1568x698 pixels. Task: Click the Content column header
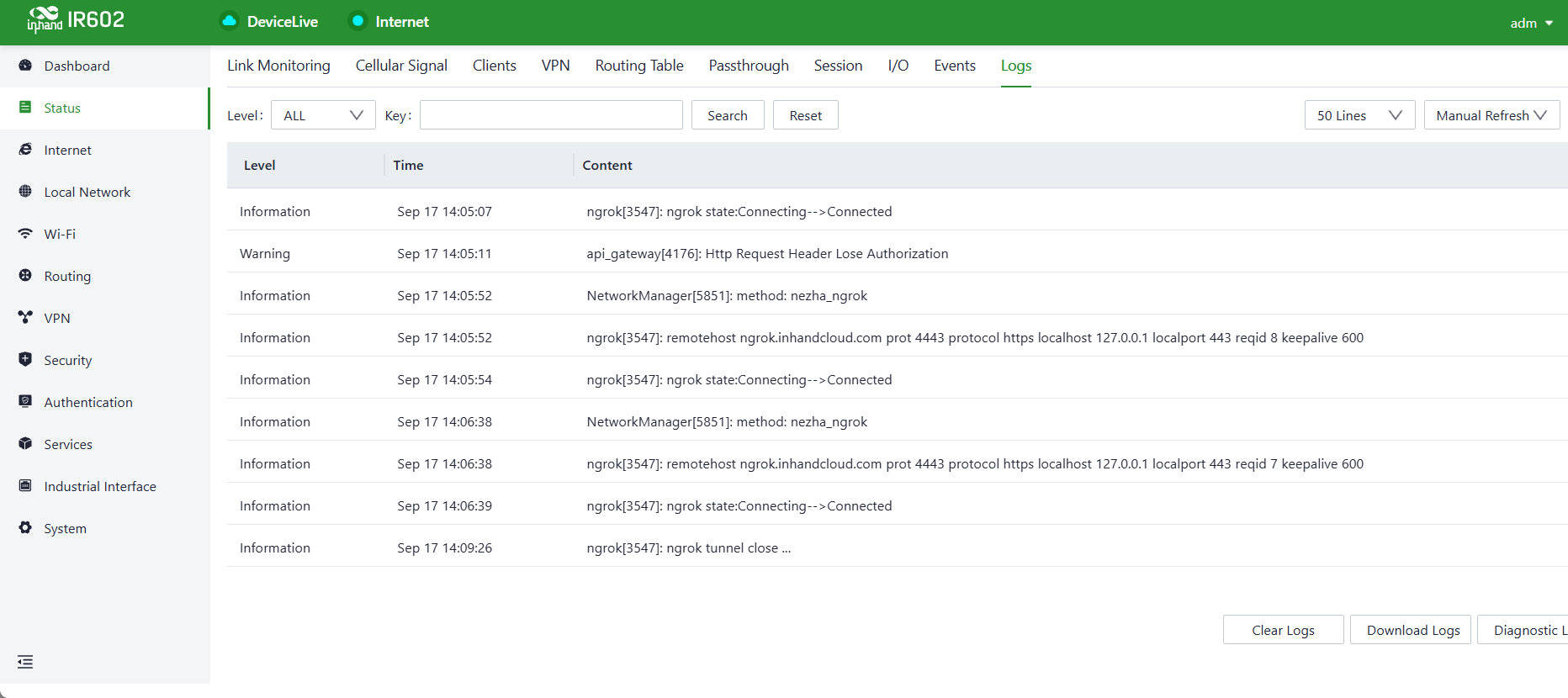[x=607, y=165]
